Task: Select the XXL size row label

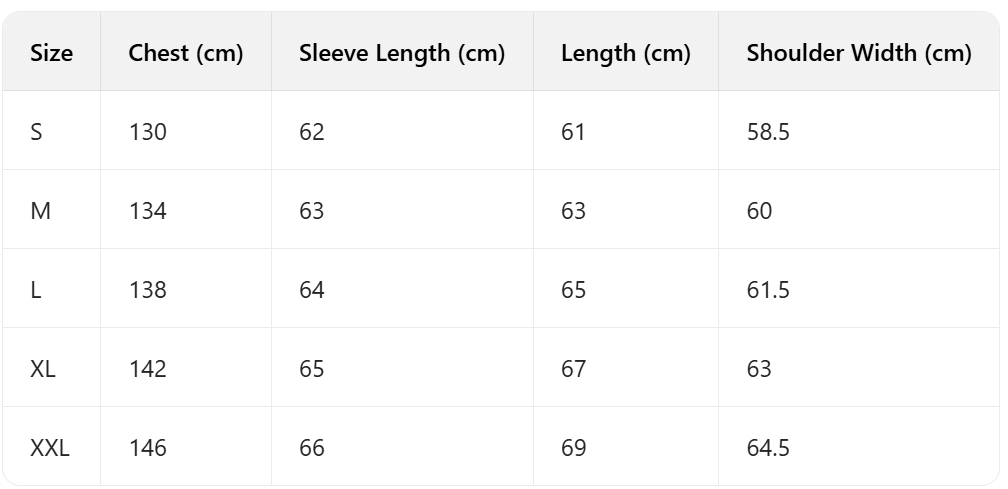Action: pos(50,448)
